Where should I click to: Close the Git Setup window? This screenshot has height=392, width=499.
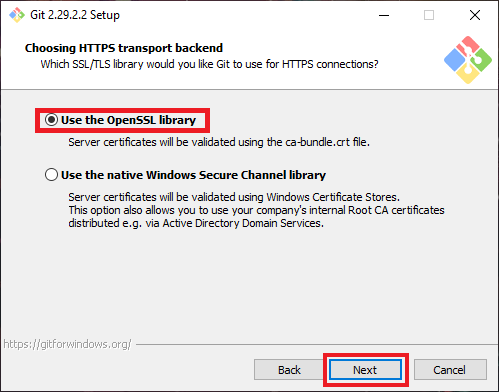[475, 15]
